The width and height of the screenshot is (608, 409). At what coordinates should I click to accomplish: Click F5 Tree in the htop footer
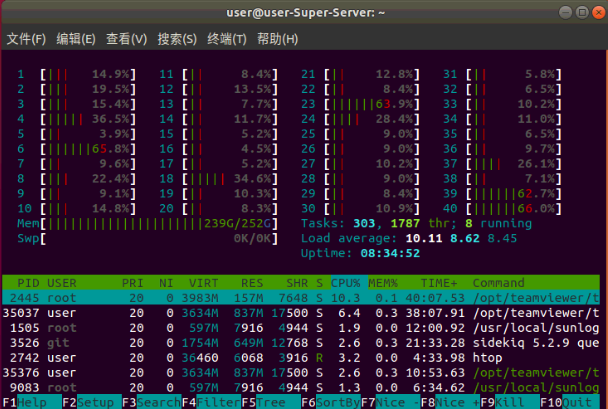click(271, 402)
